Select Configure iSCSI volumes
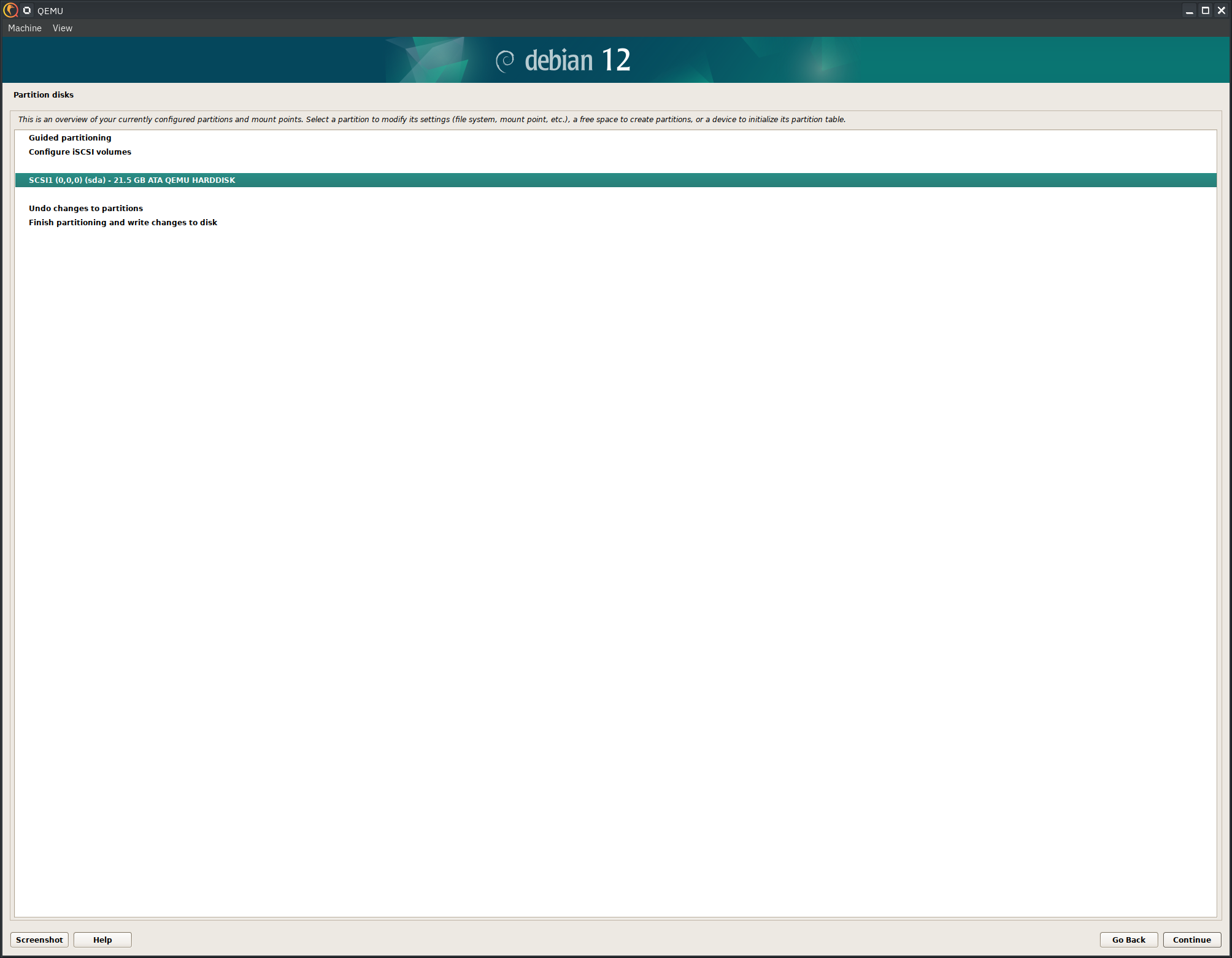 coord(615,152)
